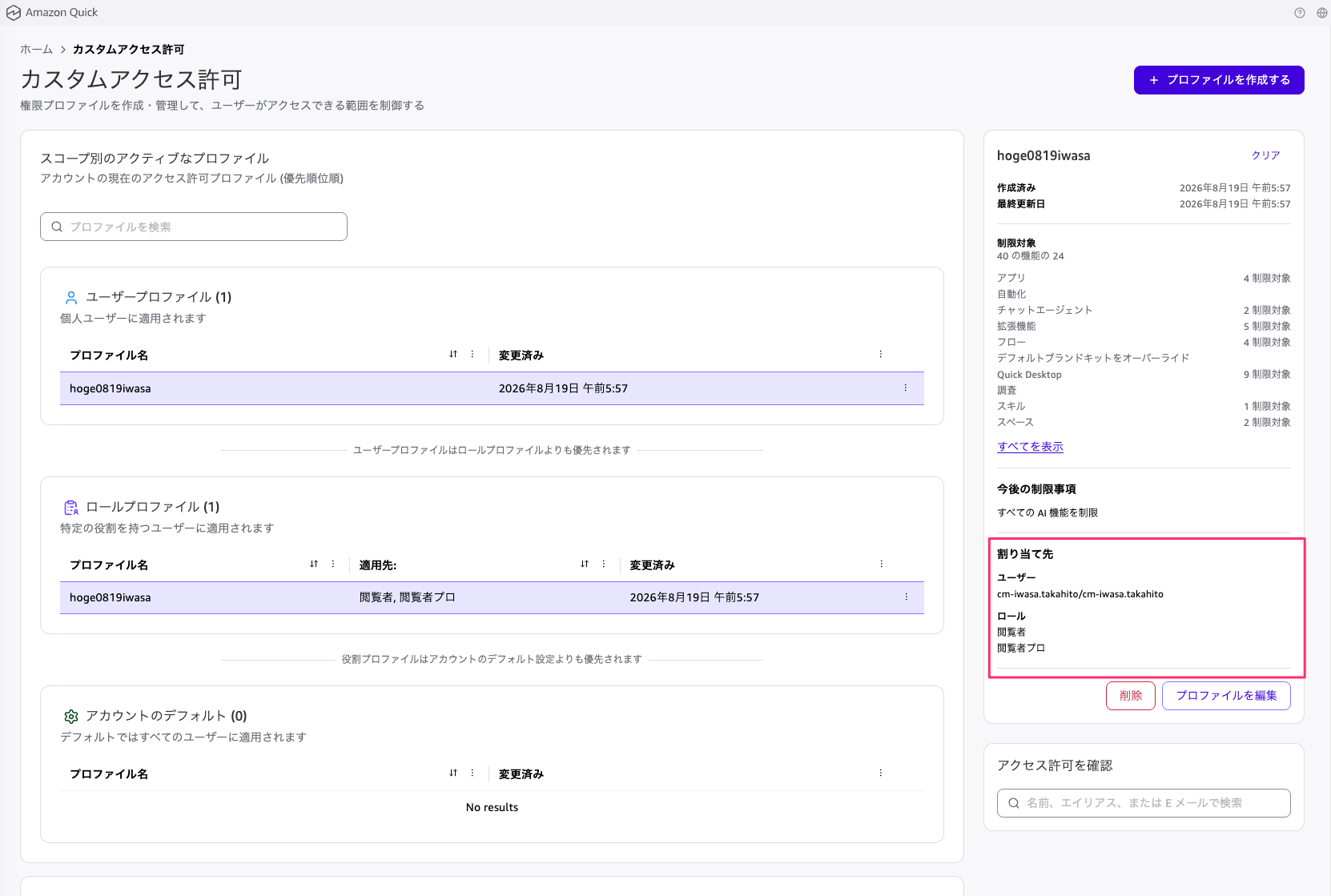This screenshot has width=1331, height=896.
Task: Open すべてを表示 link
Action: click(x=1030, y=447)
